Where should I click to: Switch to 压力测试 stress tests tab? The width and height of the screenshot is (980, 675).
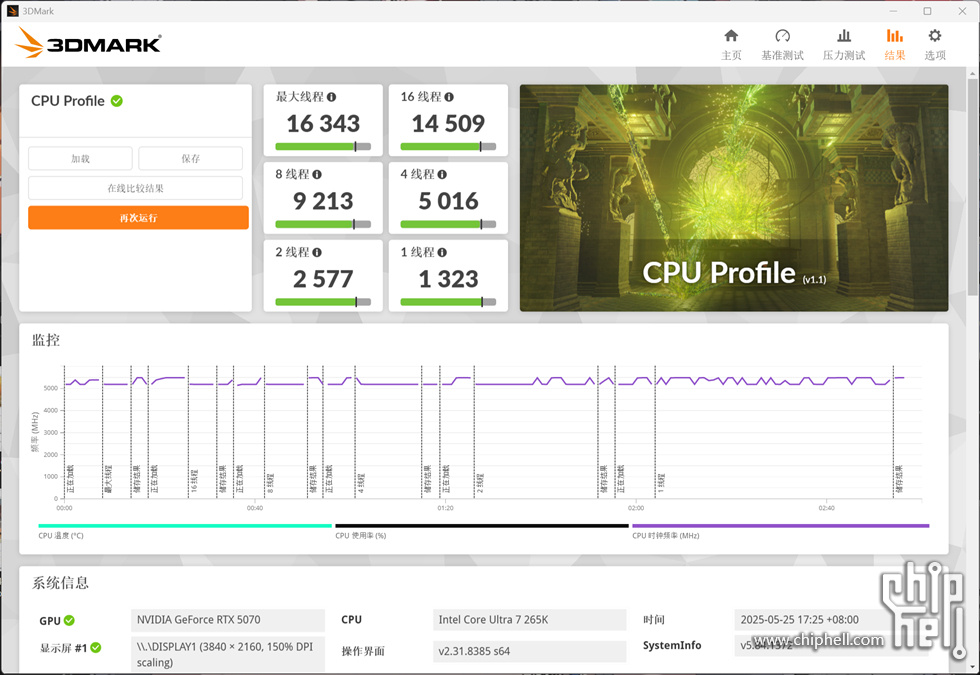point(844,44)
